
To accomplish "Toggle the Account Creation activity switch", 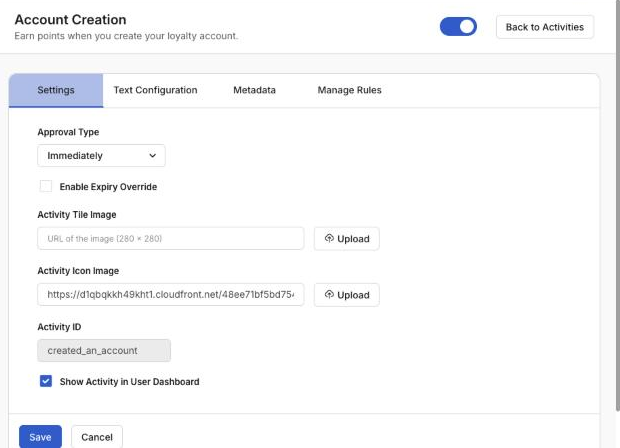I will tap(458, 26).
